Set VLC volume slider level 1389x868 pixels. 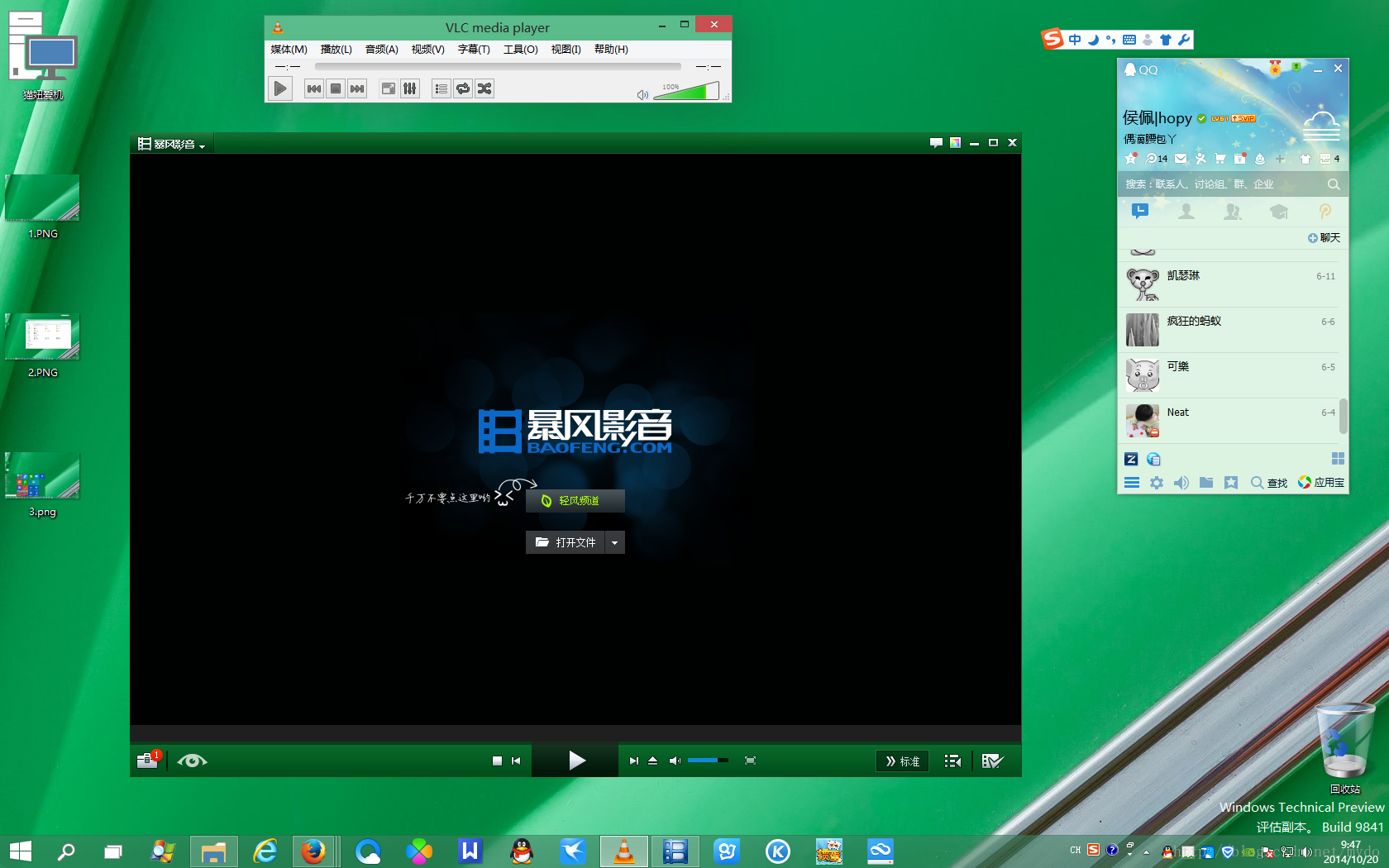click(686, 91)
